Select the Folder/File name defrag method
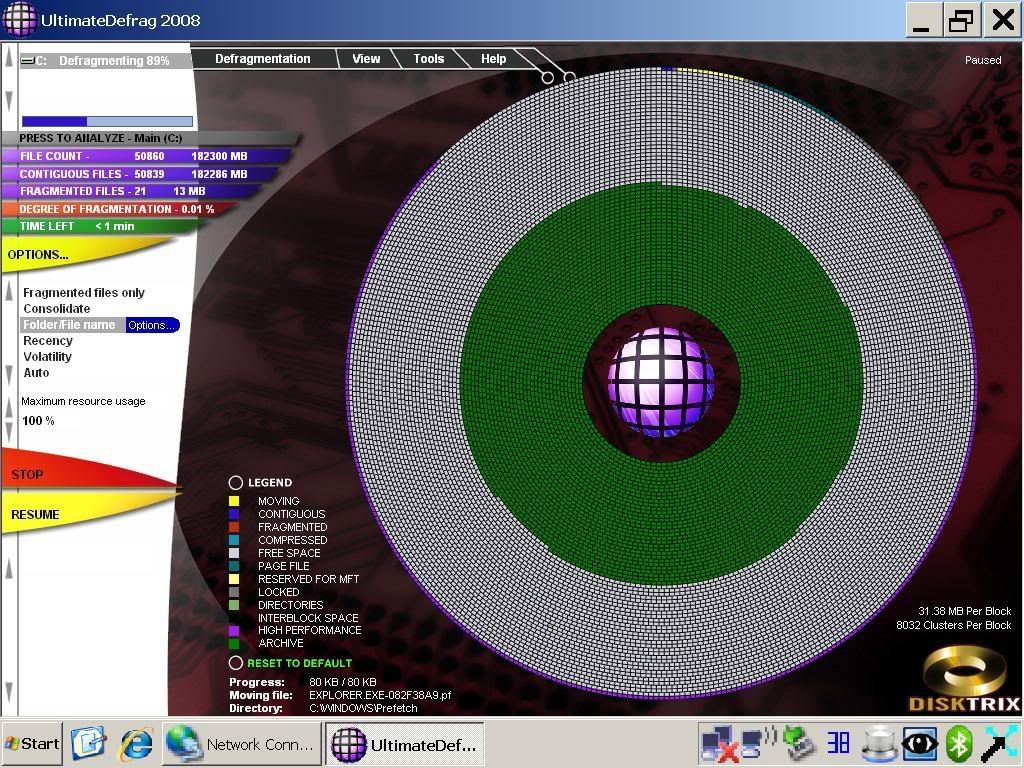The height and width of the screenshot is (768, 1024). [69, 325]
